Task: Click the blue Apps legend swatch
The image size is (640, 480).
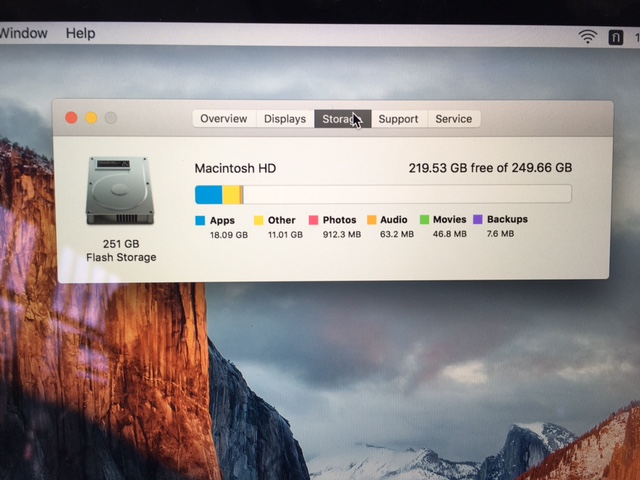Action: [x=200, y=220]
